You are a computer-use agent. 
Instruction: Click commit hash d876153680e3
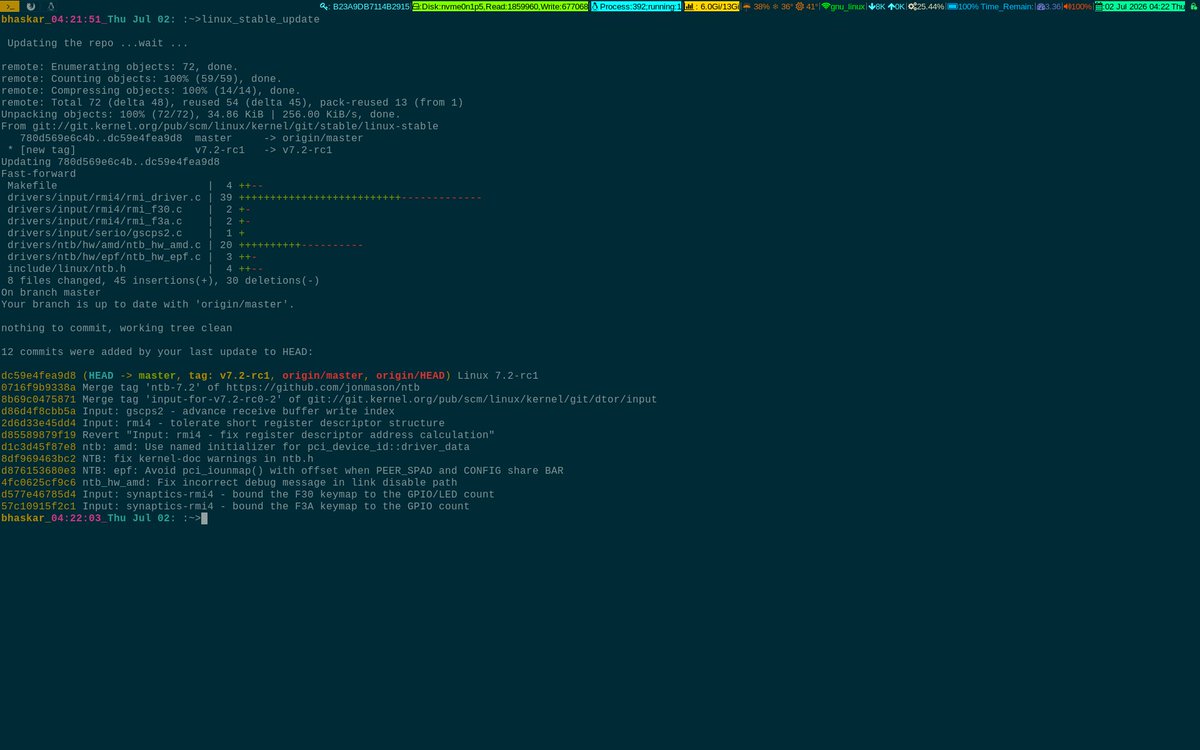point(38,471)
